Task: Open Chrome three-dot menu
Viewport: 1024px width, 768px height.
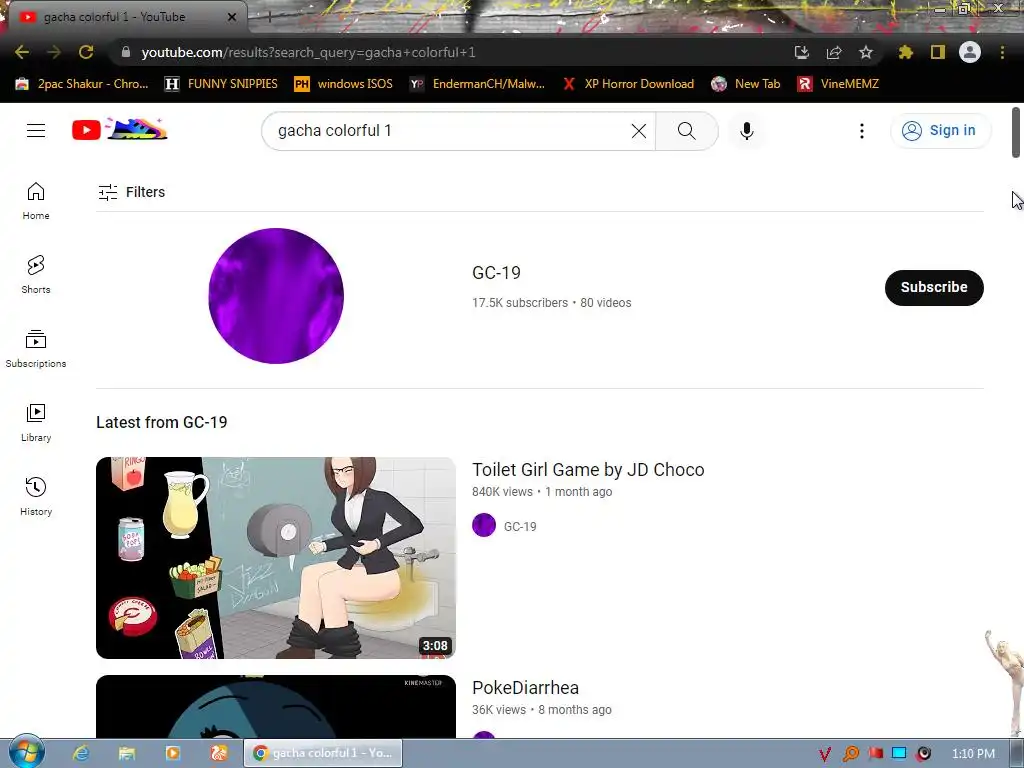Action: pyautogui.click(x=1002, y=52)
